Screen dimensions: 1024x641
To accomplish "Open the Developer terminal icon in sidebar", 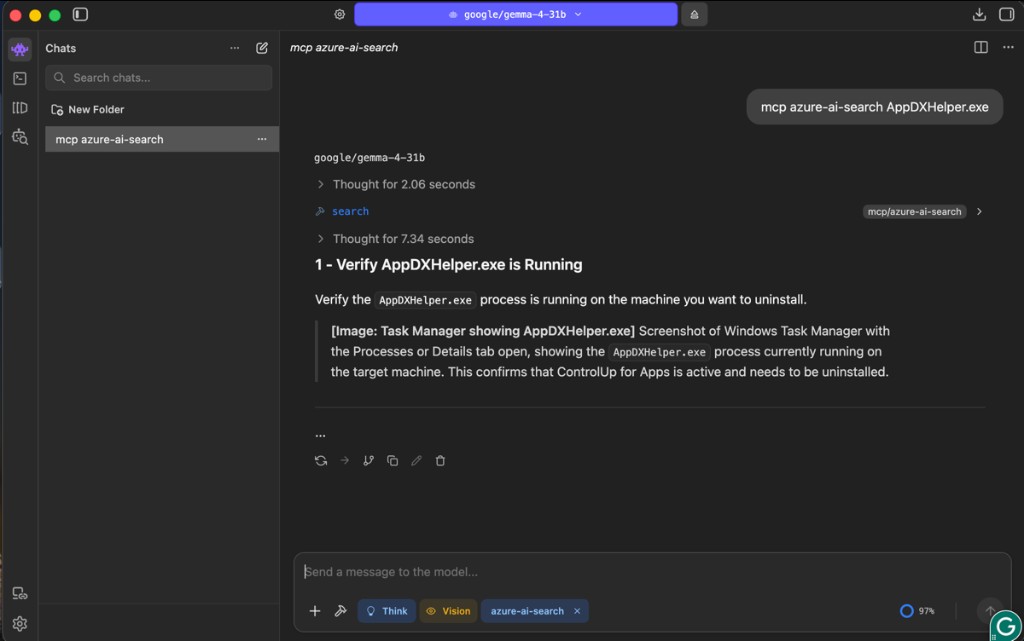I will click(x=20, y=78).
